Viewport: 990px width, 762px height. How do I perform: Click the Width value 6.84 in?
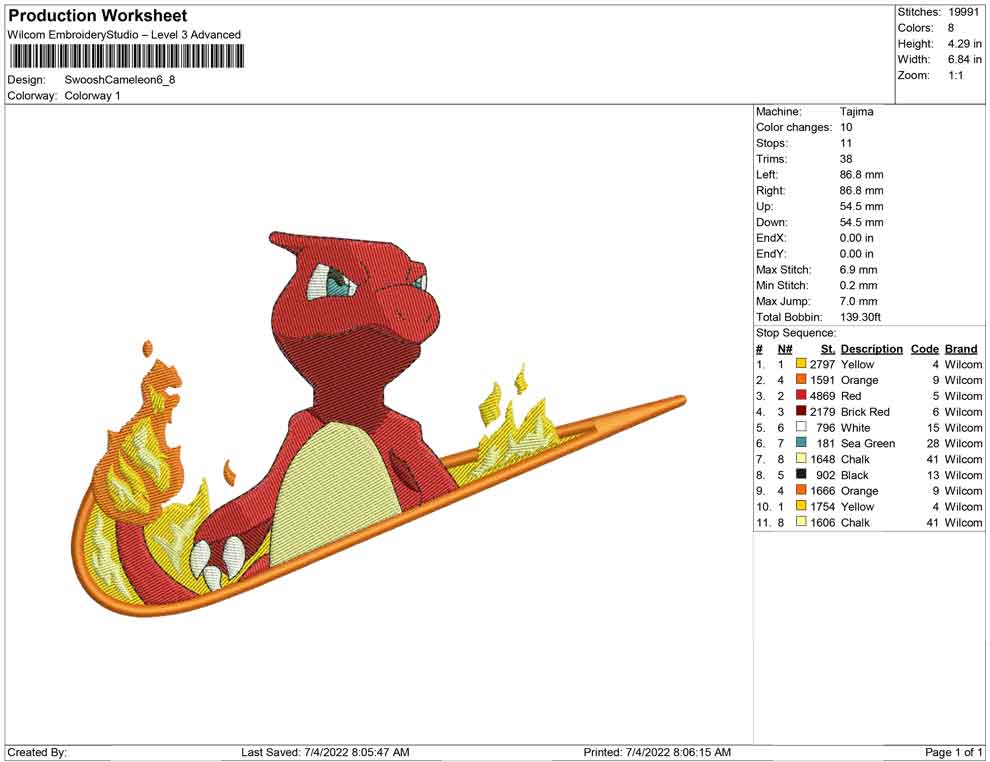(x=964, y=59)
